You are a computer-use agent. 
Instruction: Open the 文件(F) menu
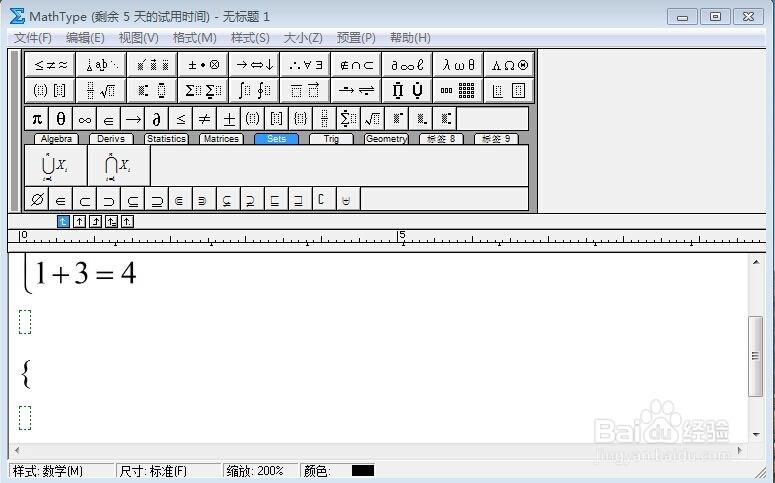[33, 38]
